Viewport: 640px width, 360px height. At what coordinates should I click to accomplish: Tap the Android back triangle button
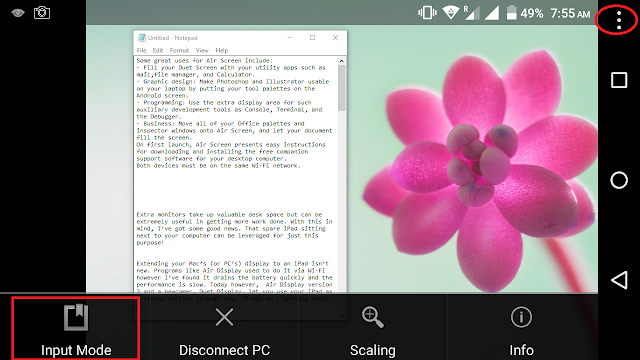click(x=619, y=280)
